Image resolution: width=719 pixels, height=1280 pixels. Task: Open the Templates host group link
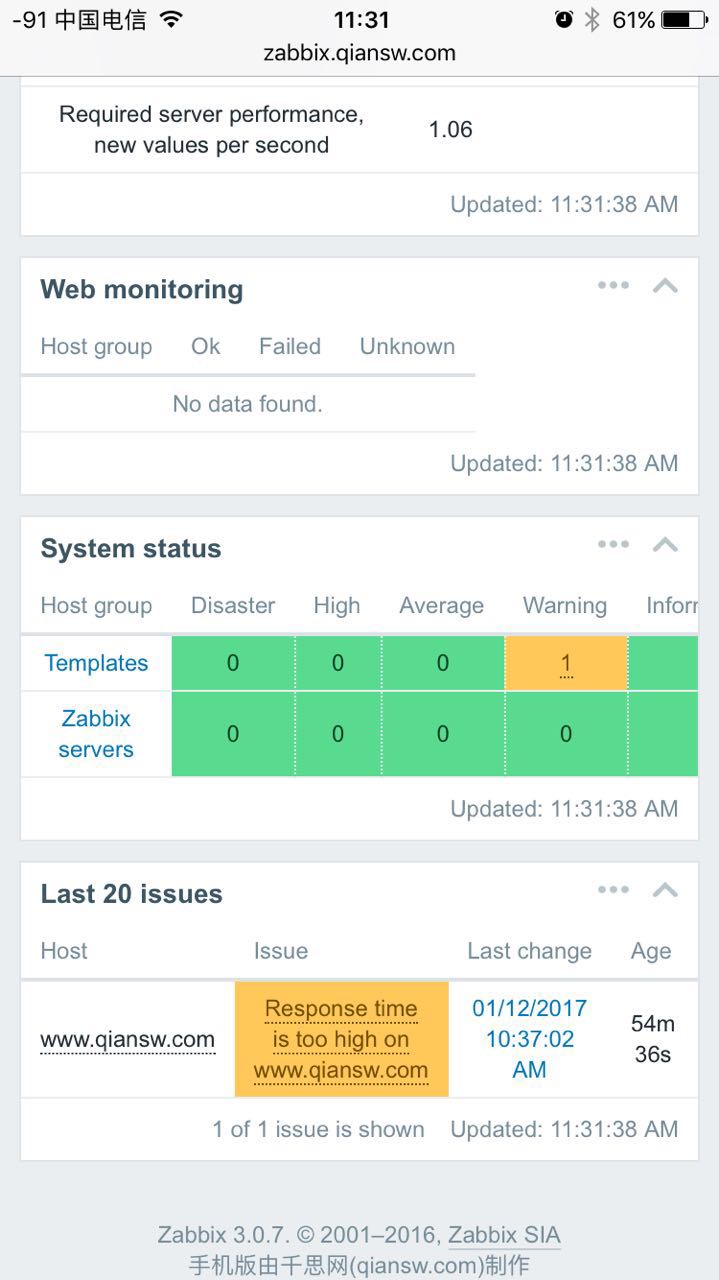click(x=96, y=663)
